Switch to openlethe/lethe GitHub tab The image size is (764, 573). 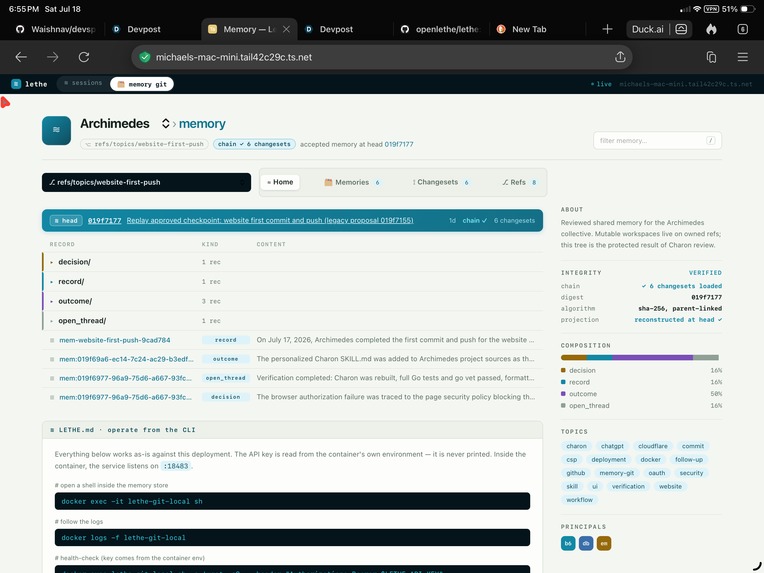point(441,29)
